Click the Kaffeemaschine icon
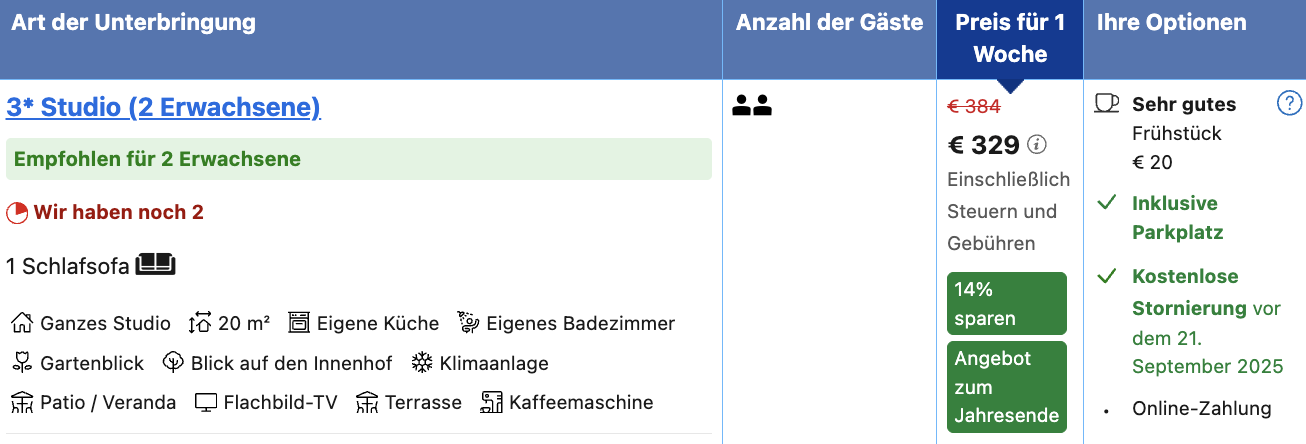 tap(491, 403)
